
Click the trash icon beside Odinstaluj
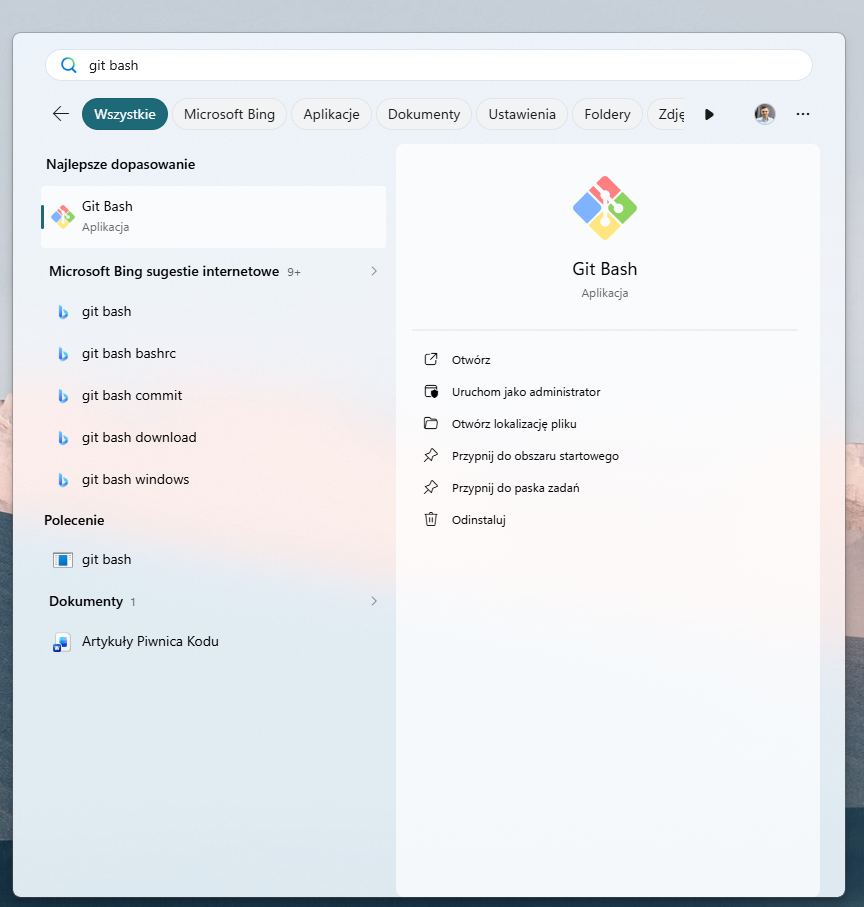(431, 519)
